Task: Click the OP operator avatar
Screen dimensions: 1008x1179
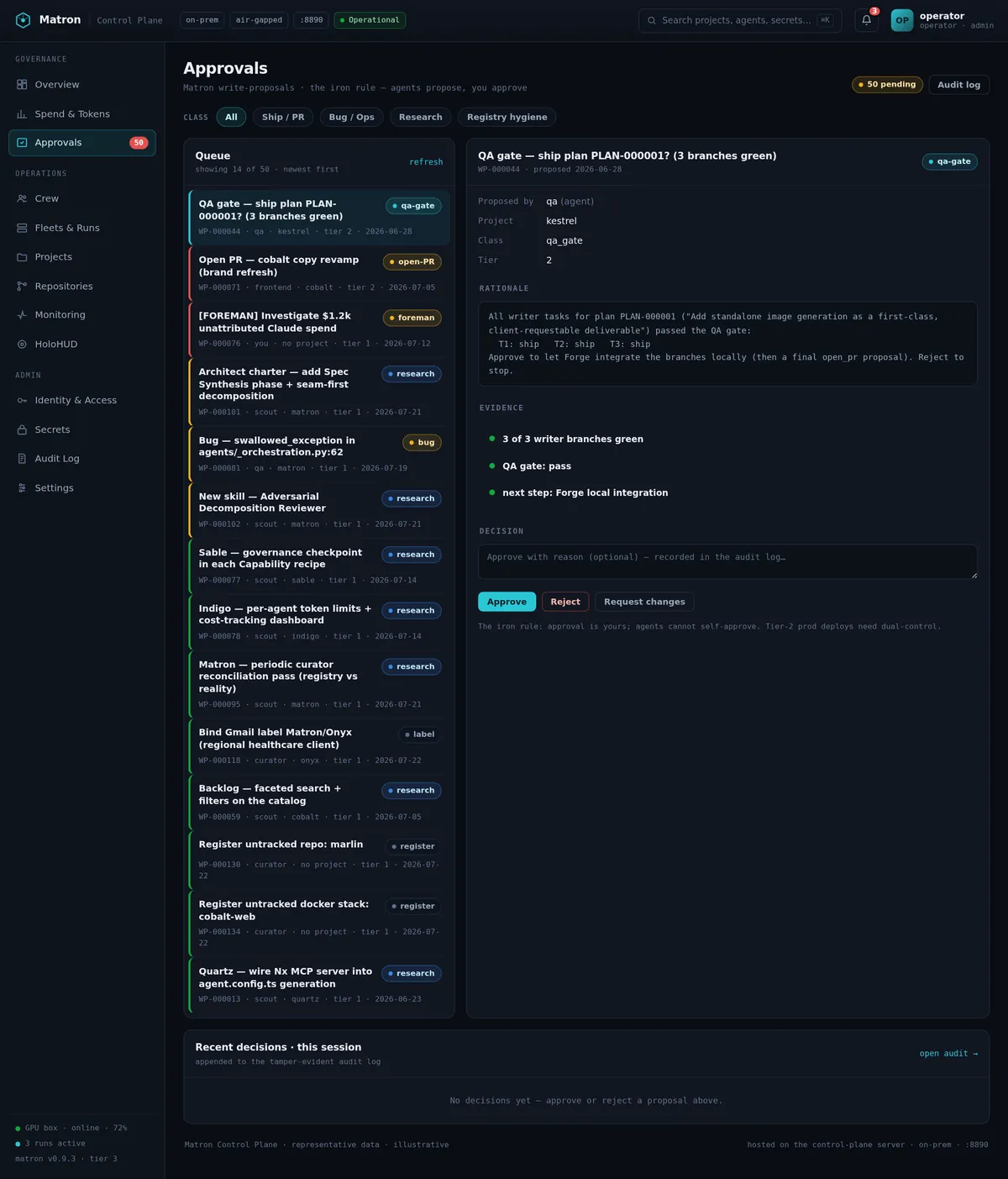Action: click(x=901, y=20)
